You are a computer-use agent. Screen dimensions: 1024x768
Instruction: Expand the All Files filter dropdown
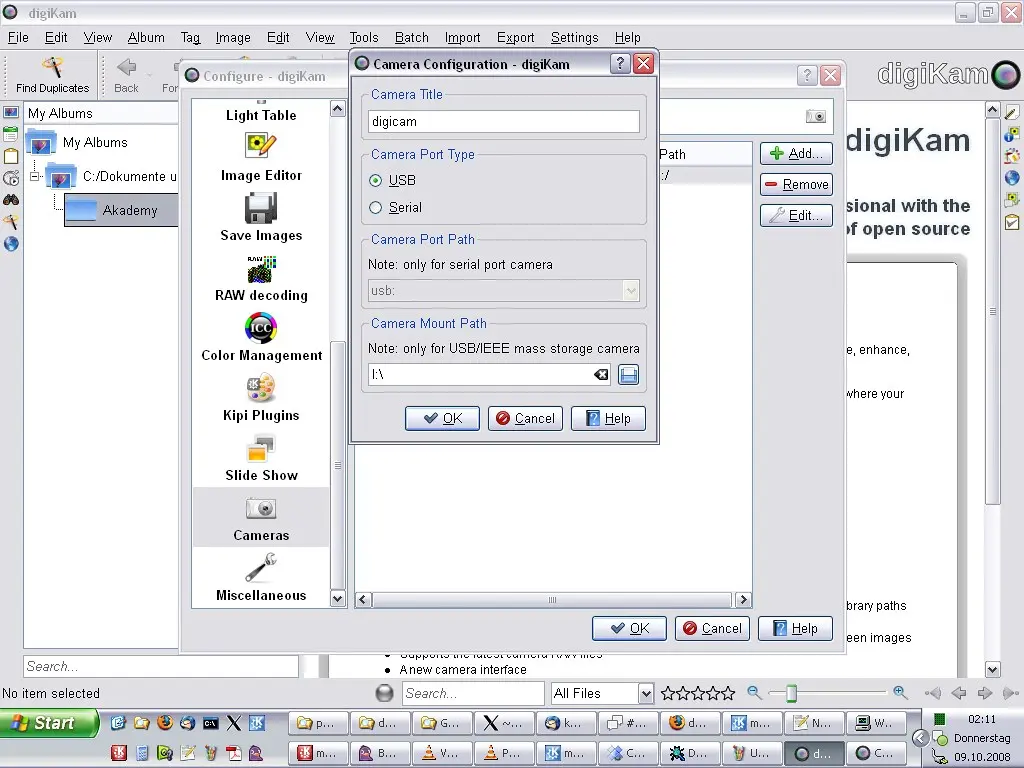point(644,692)
